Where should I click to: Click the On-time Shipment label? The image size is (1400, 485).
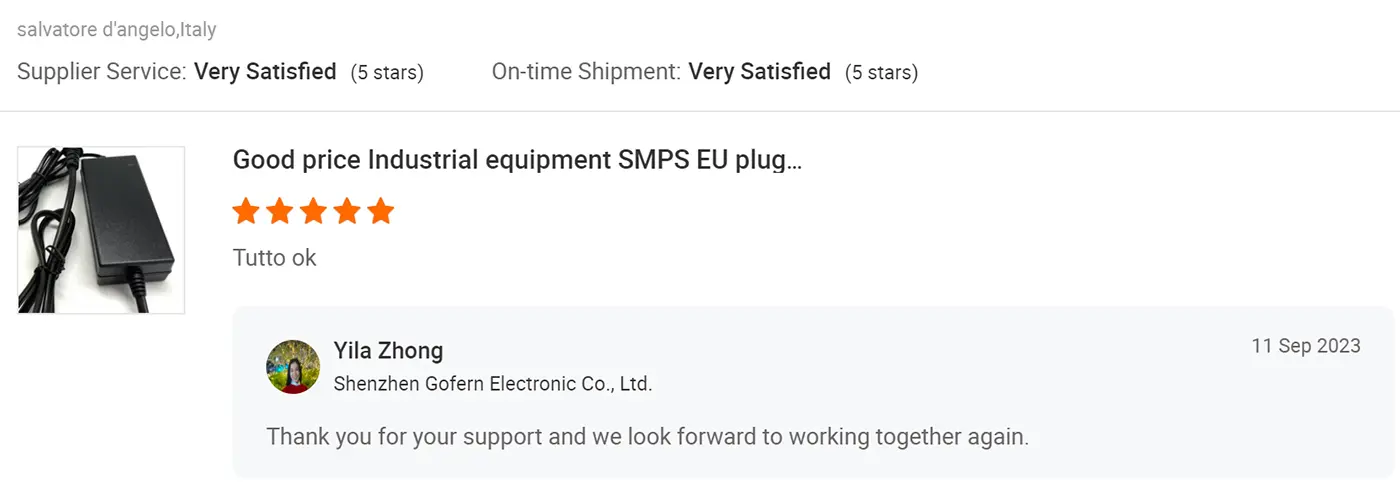pyautogui.click(x=586, y=72)
